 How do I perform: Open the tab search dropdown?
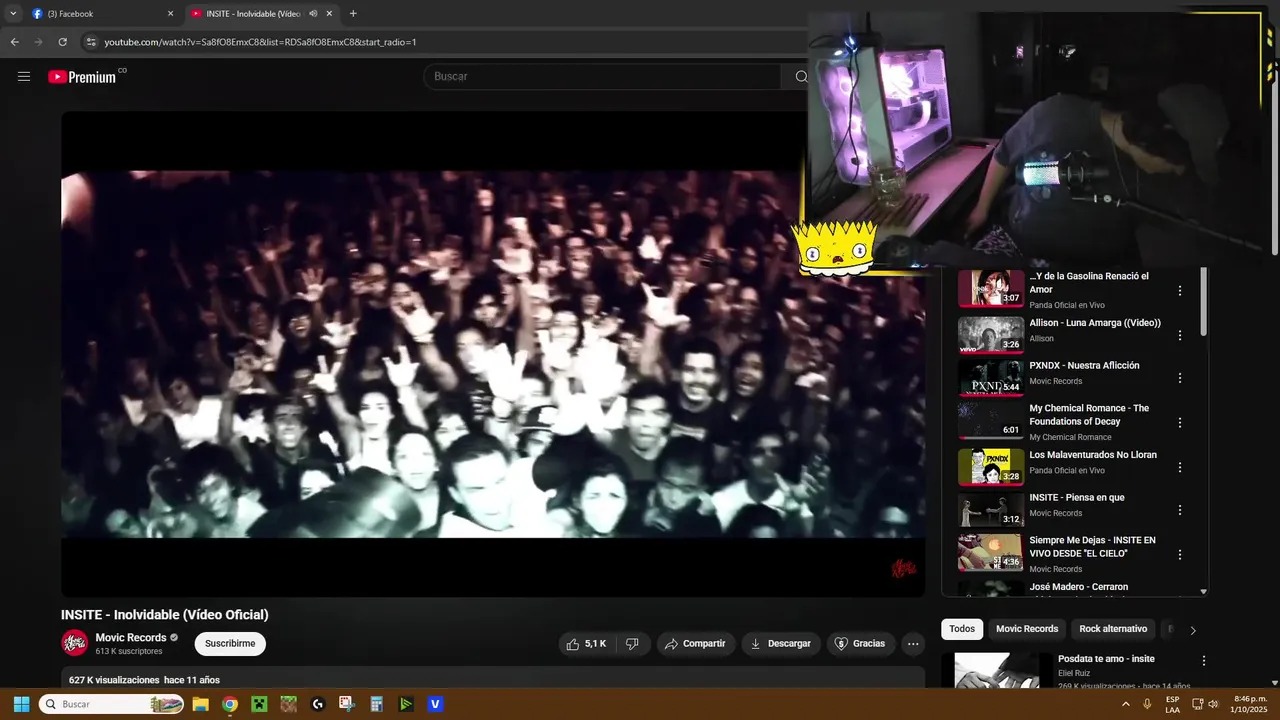click(13, 14)
